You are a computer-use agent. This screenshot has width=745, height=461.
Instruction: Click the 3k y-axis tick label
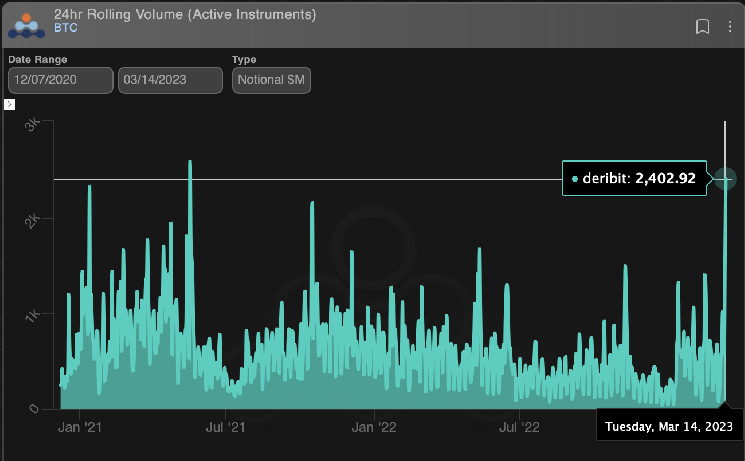click(x=32, y=124)
